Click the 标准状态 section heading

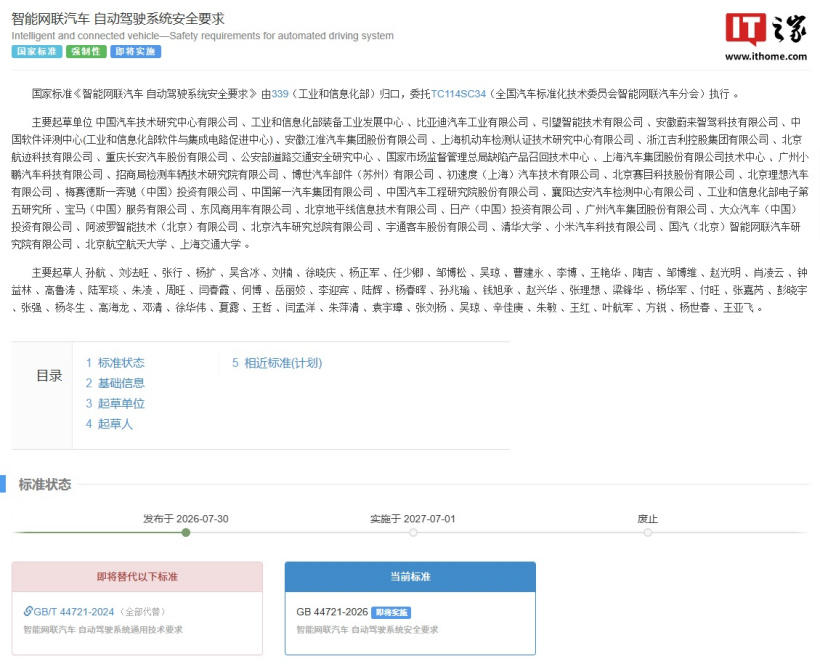click(45, 485)
